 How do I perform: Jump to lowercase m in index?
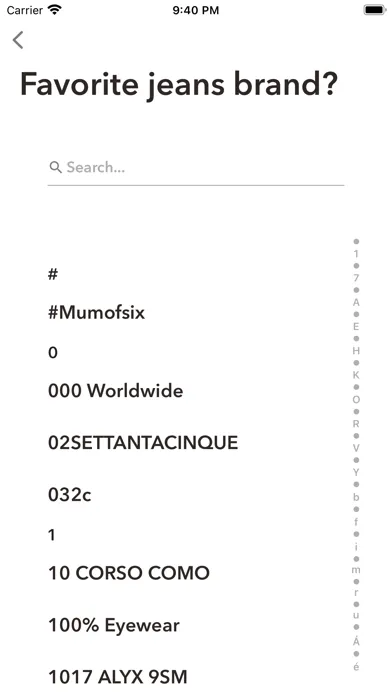tap(356, 569)
